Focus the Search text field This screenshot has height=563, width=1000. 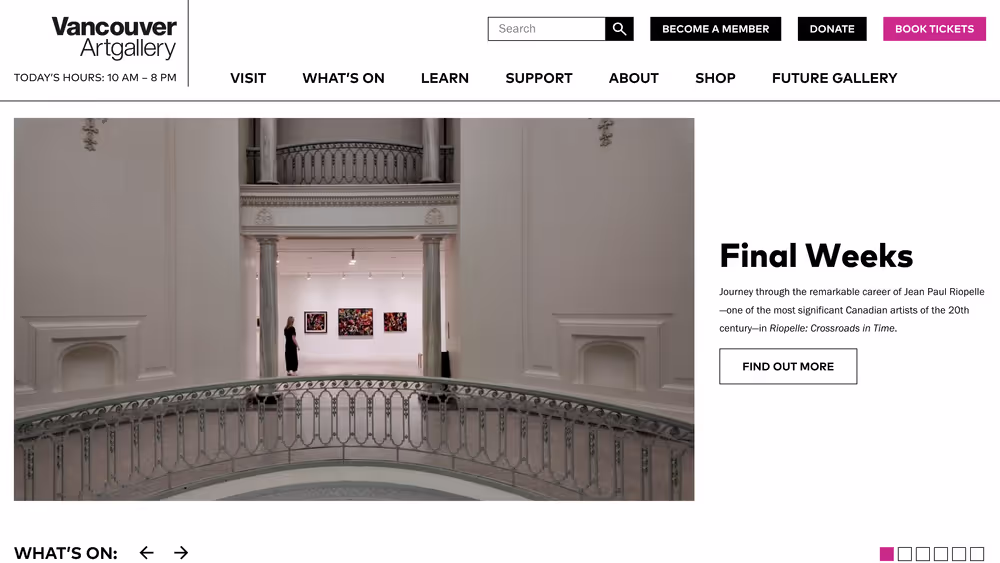tap(547, 29)
